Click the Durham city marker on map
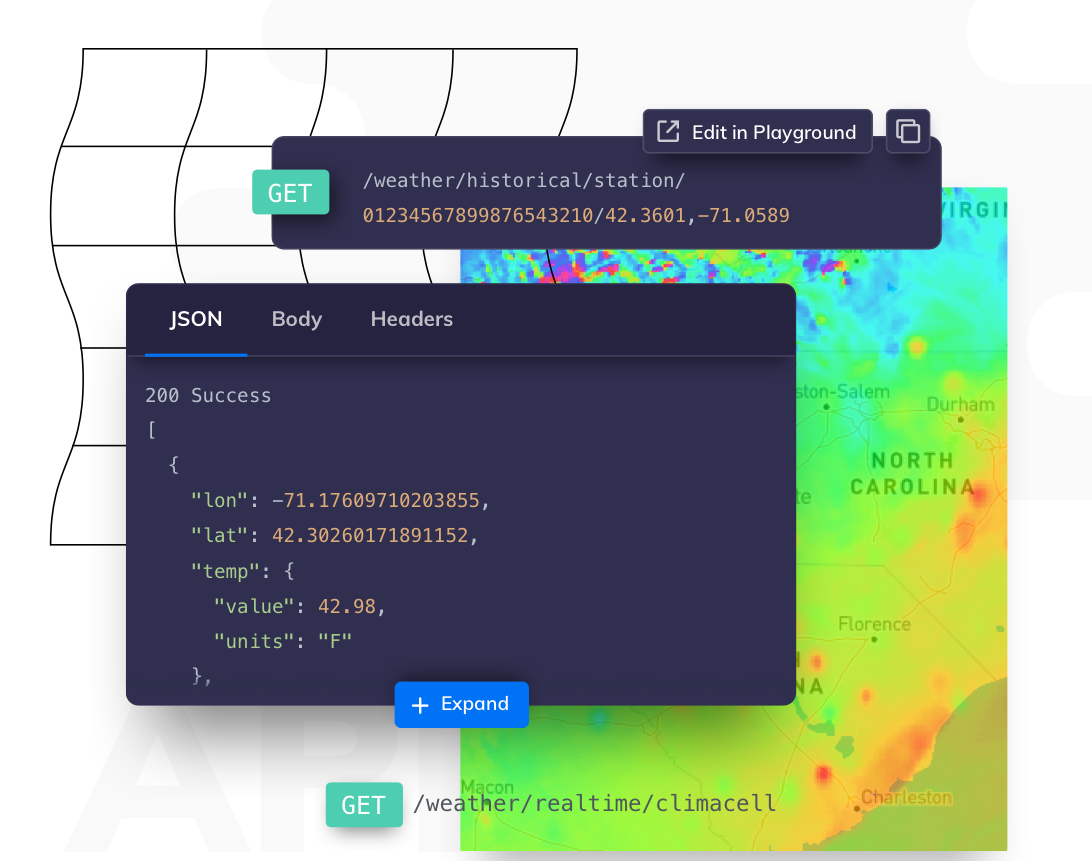Screen dimensions: 1092x861 click(960, 419)
